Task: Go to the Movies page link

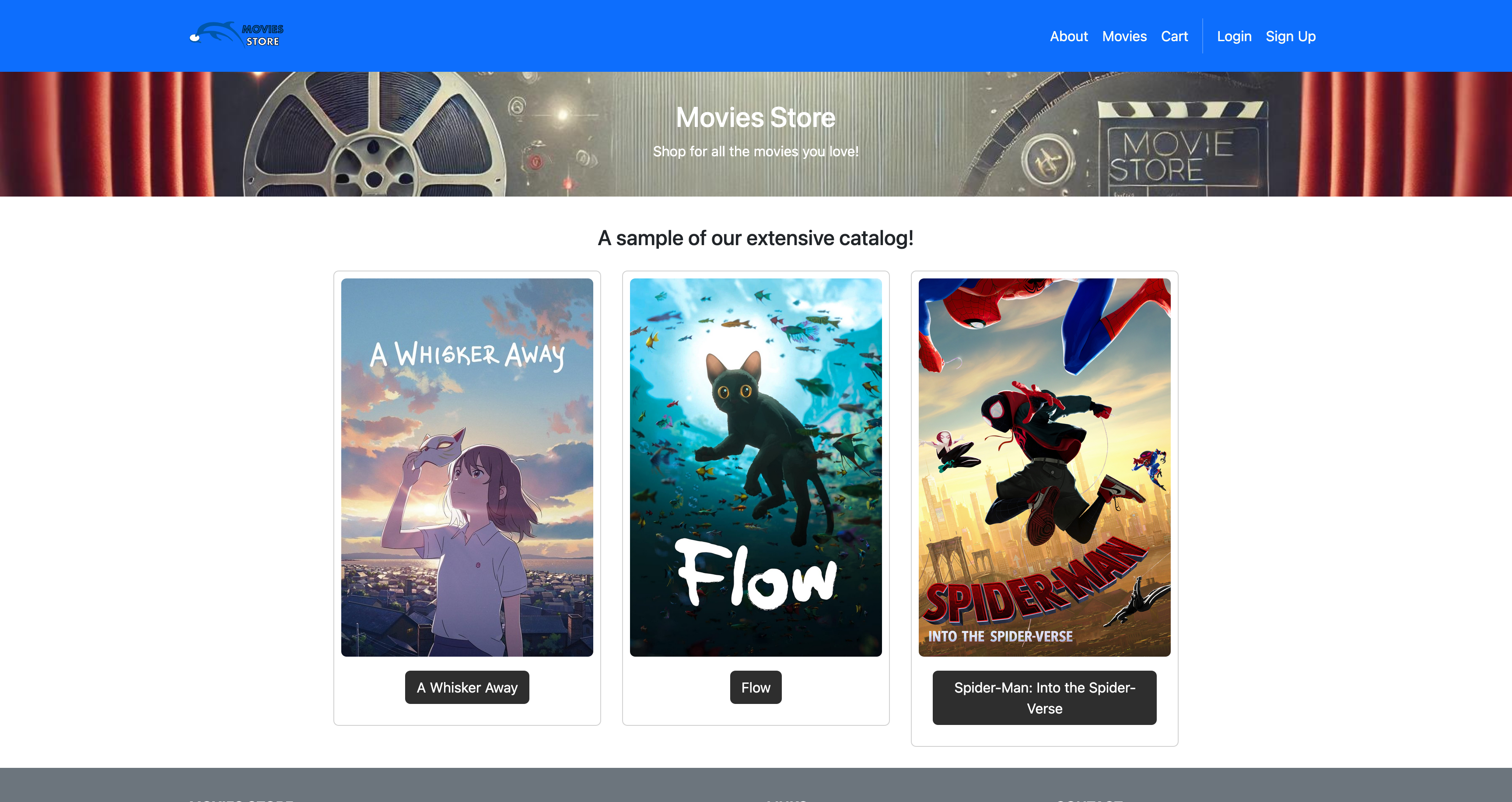Action: tap(1124, 36)
